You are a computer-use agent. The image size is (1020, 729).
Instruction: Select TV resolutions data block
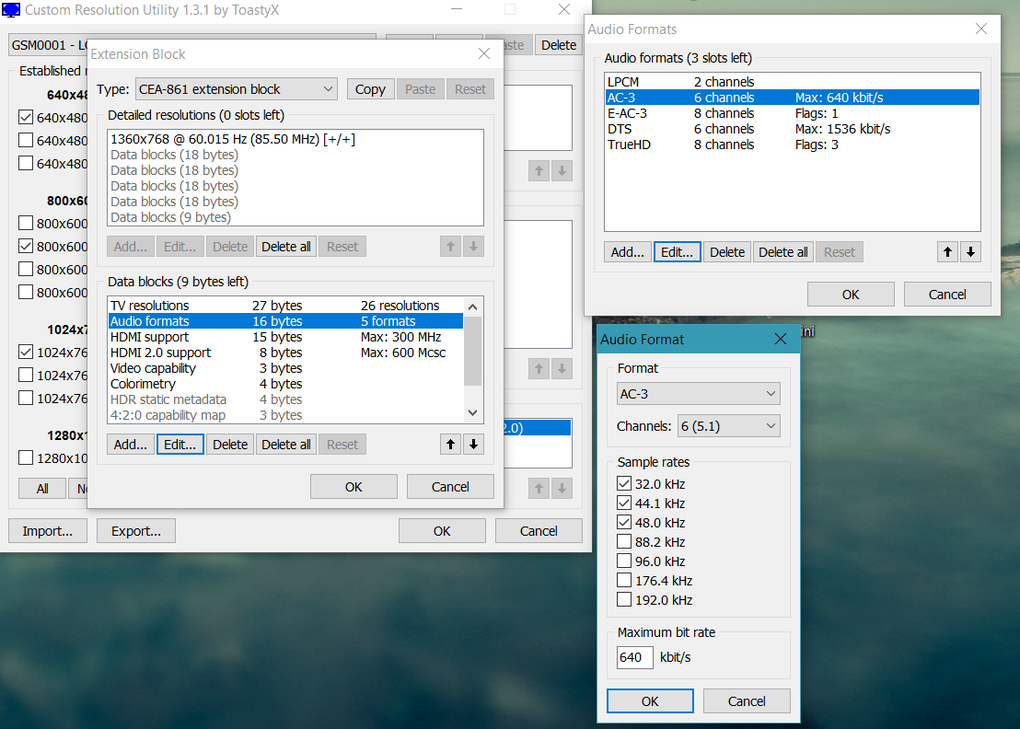pos(286,305)
